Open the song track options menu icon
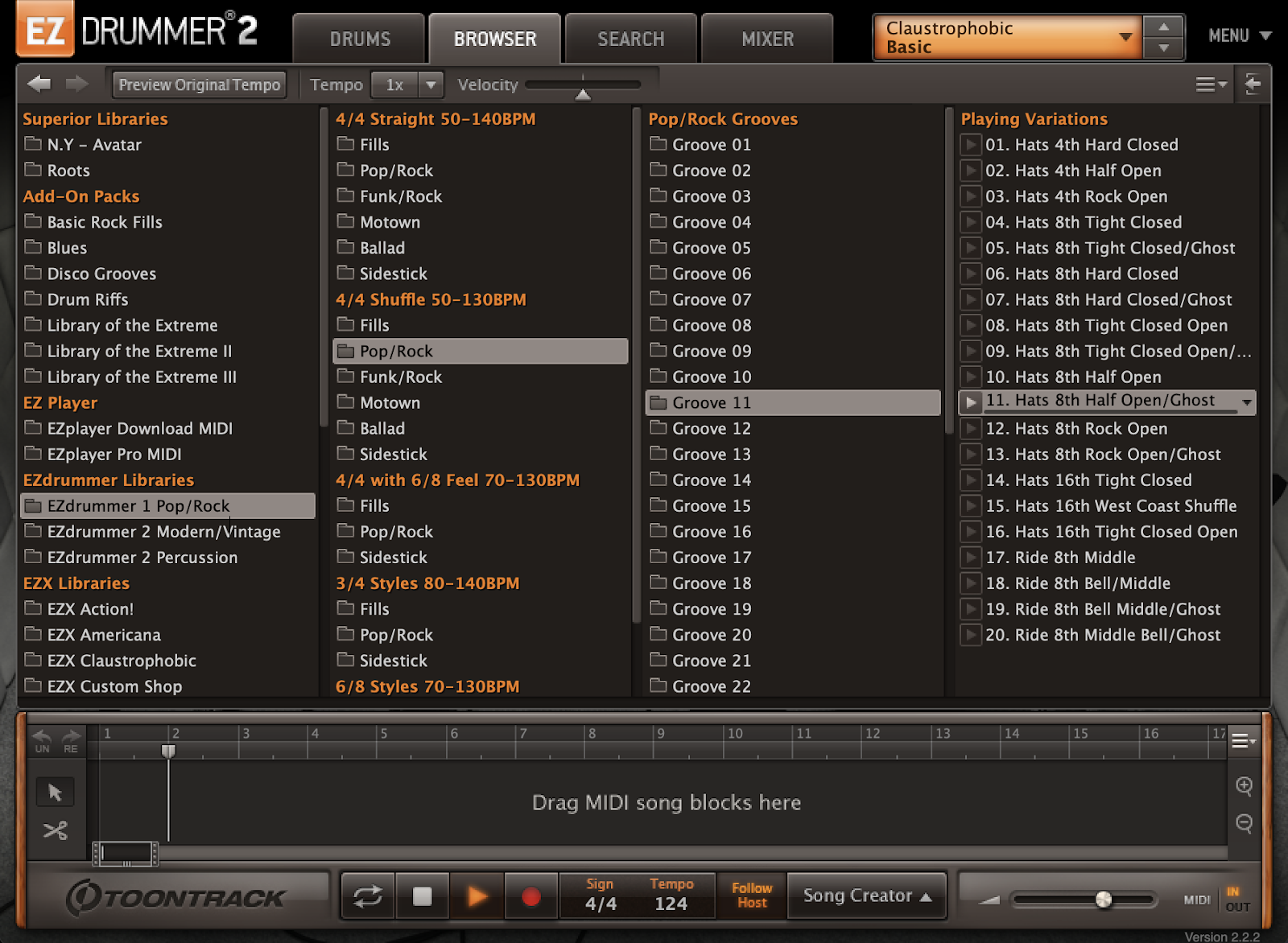 [1243, 741]
